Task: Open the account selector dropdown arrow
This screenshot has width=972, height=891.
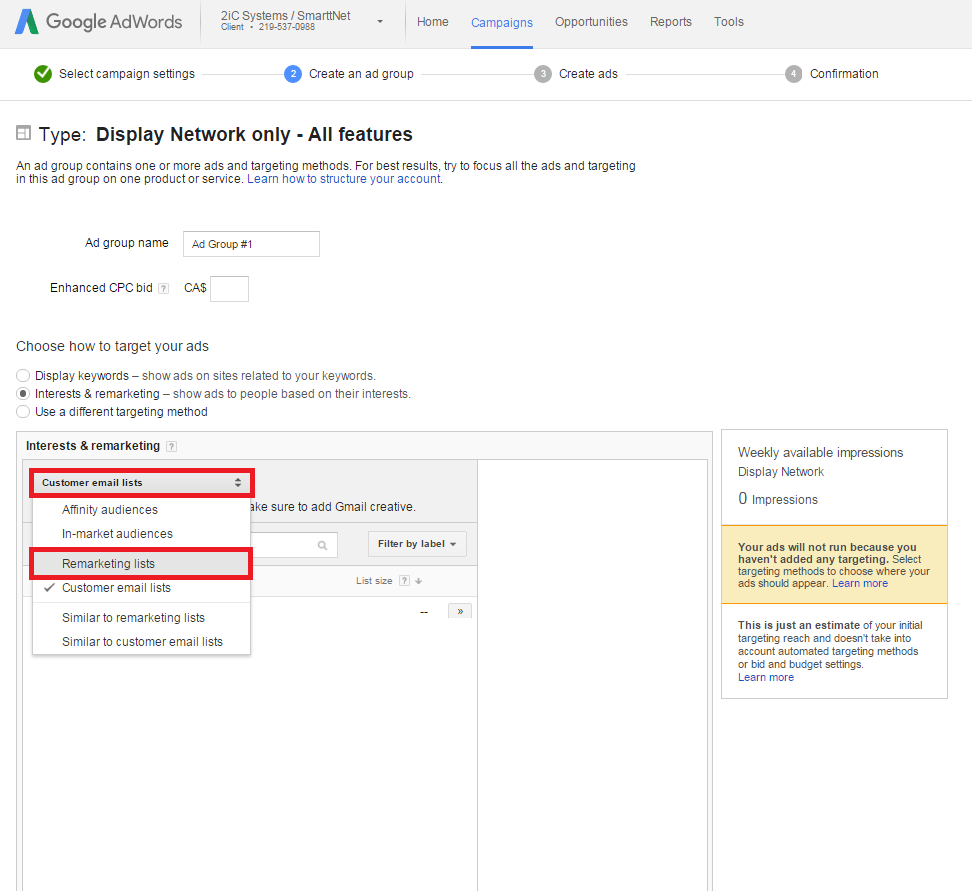Action: [380, 22]
